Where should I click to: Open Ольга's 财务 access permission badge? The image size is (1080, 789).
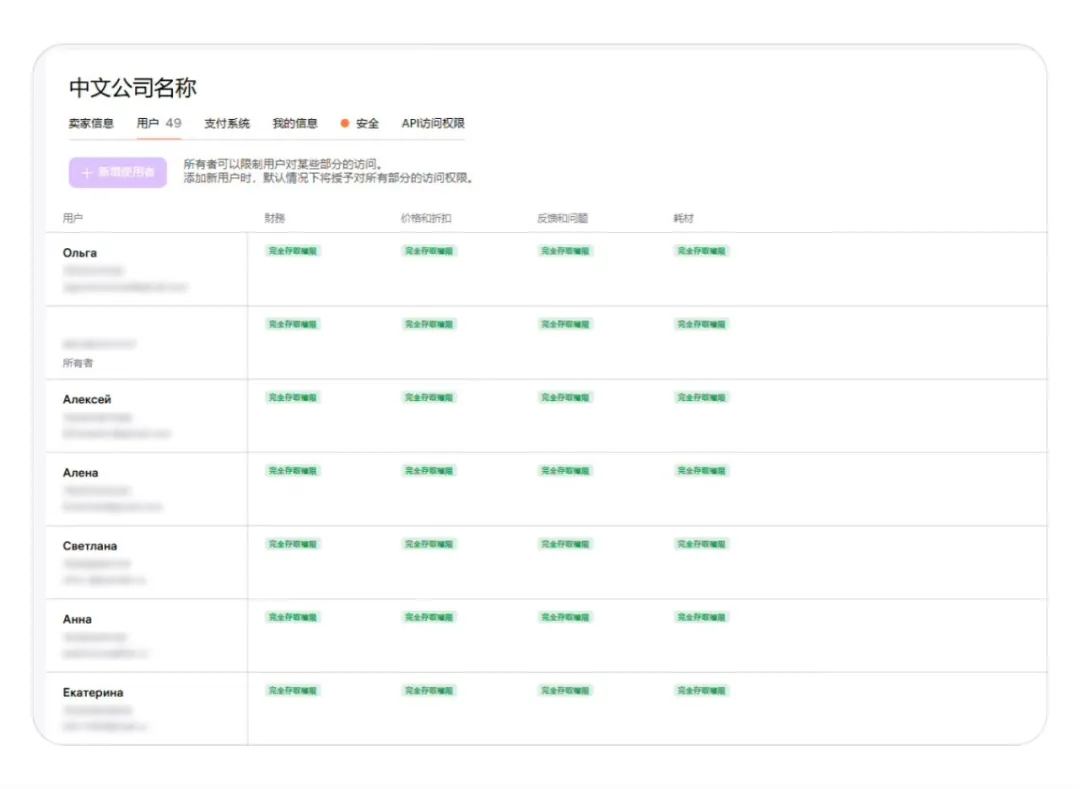coord(293,251)
